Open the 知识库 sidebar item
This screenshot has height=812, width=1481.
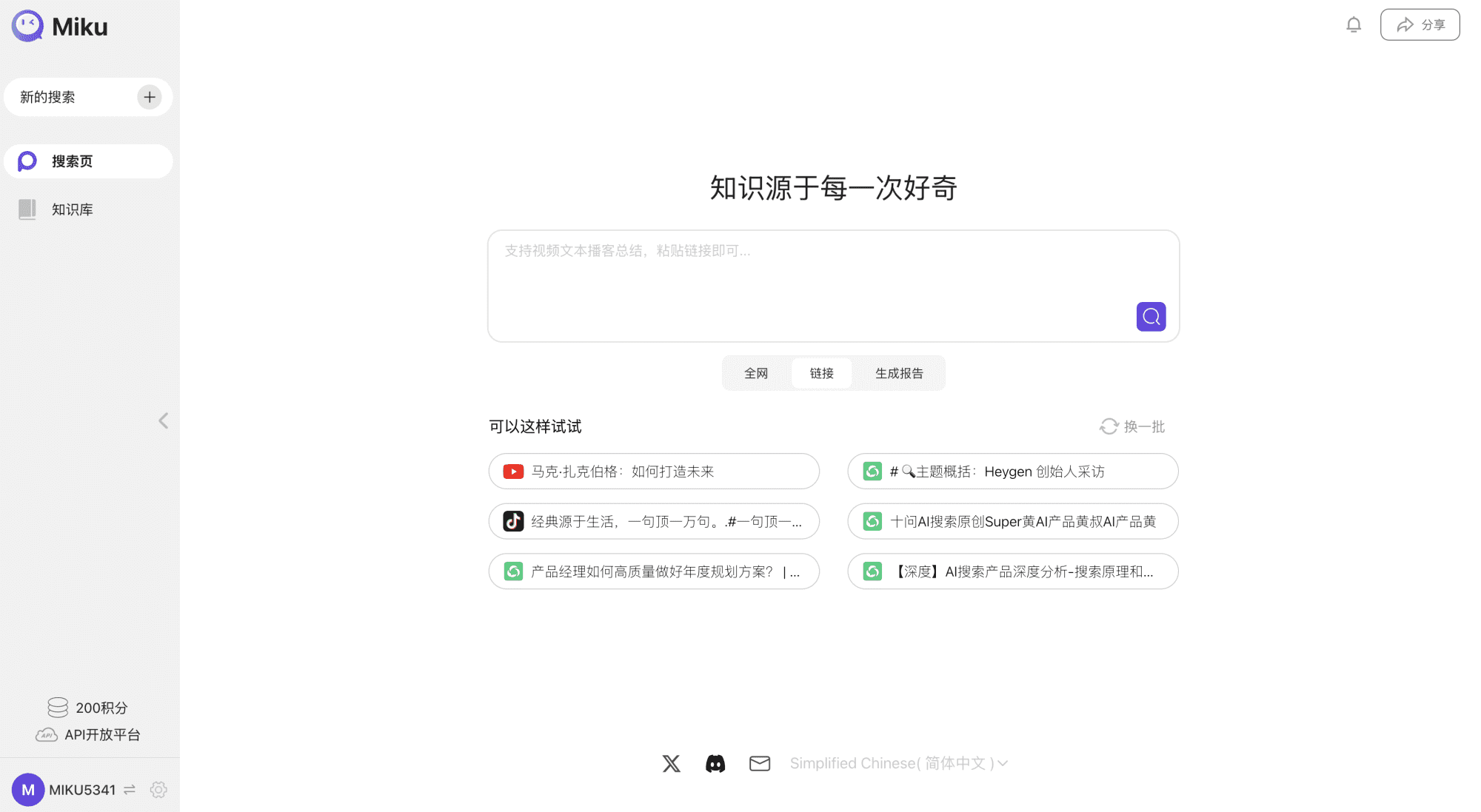[x=73, y=209]
